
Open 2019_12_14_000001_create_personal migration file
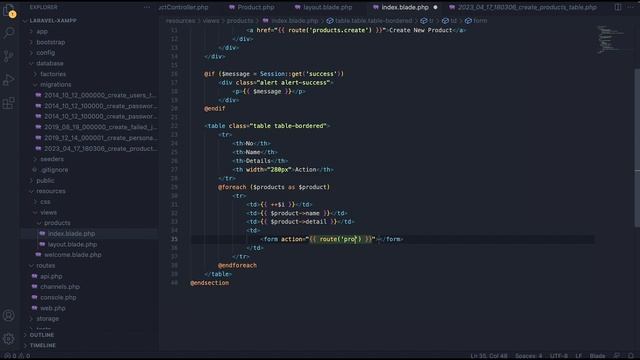point(100,138)
